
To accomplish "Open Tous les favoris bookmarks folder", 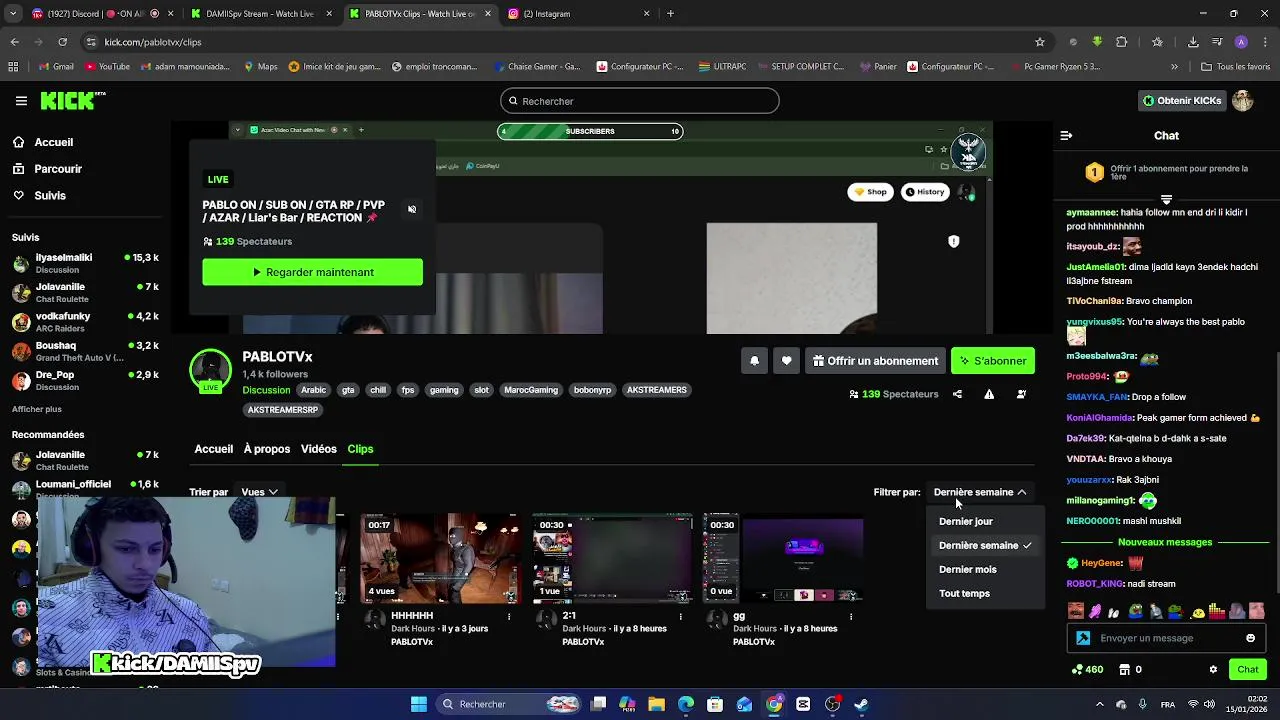I will (x=1235, y=67).
